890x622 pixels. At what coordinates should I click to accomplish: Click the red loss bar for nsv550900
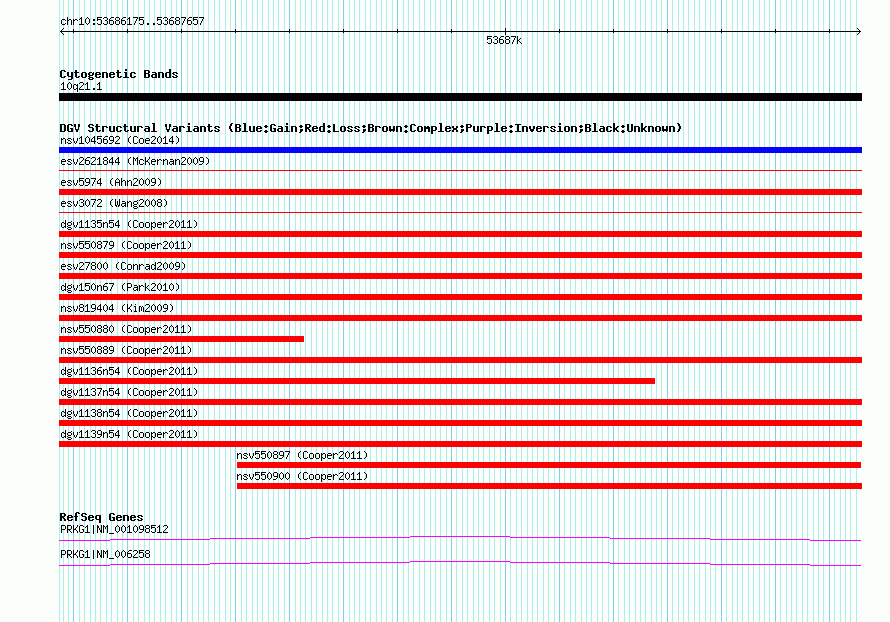[549, 486]
